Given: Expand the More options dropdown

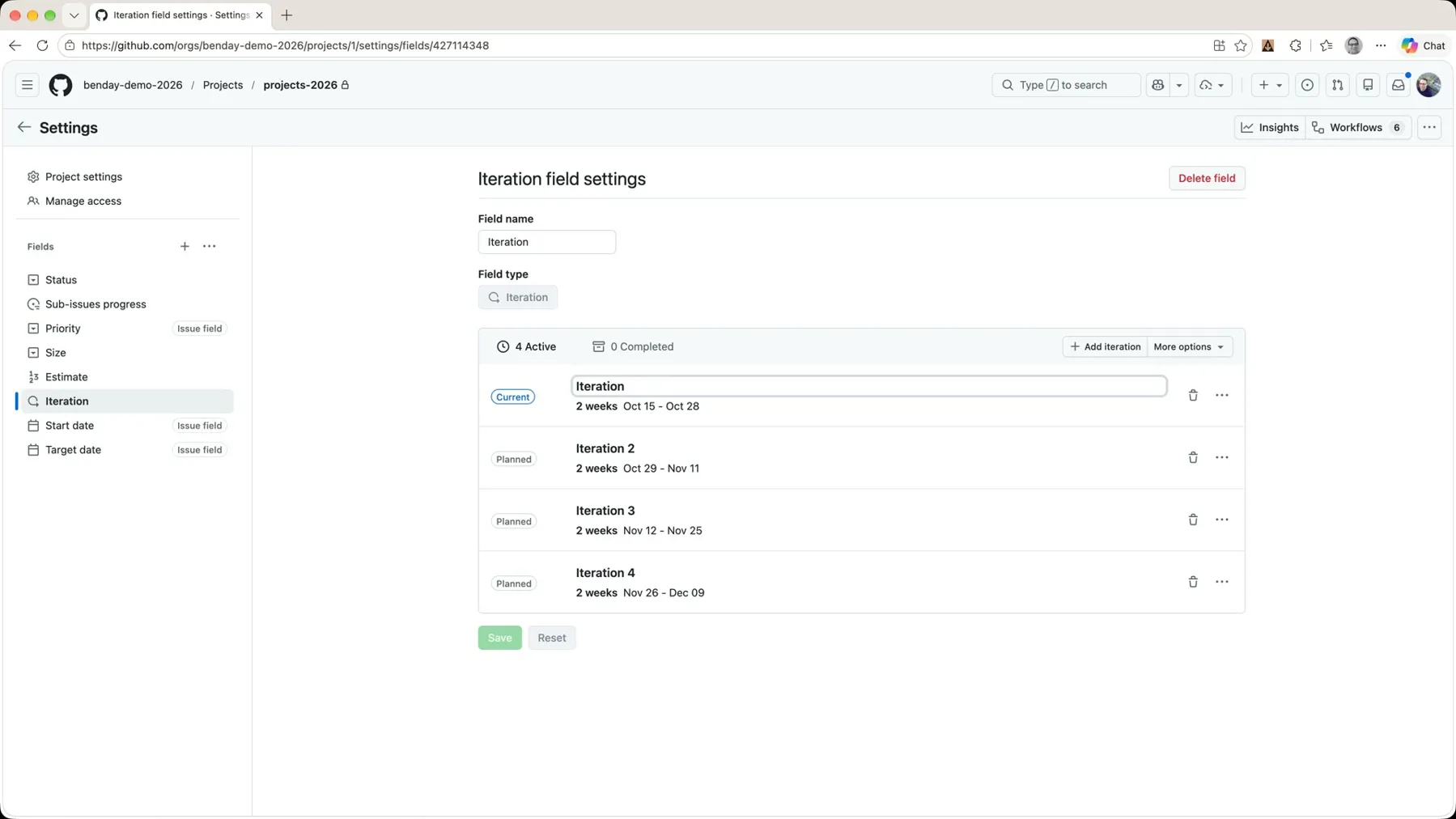Looking at the screenshot, I should [1190, 346].
